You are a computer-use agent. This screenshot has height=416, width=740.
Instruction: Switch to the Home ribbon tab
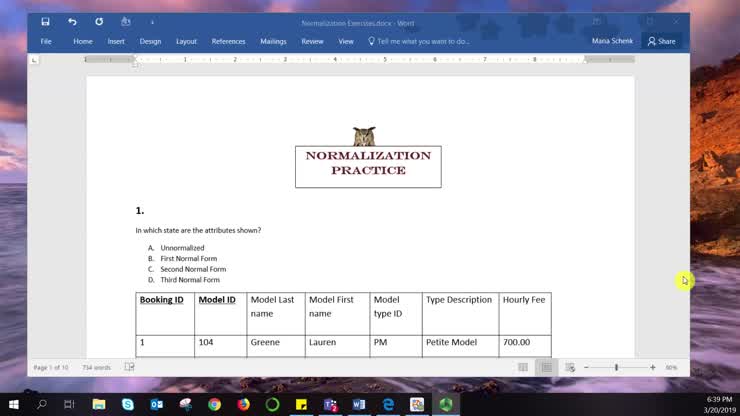[x=83, y=42]
